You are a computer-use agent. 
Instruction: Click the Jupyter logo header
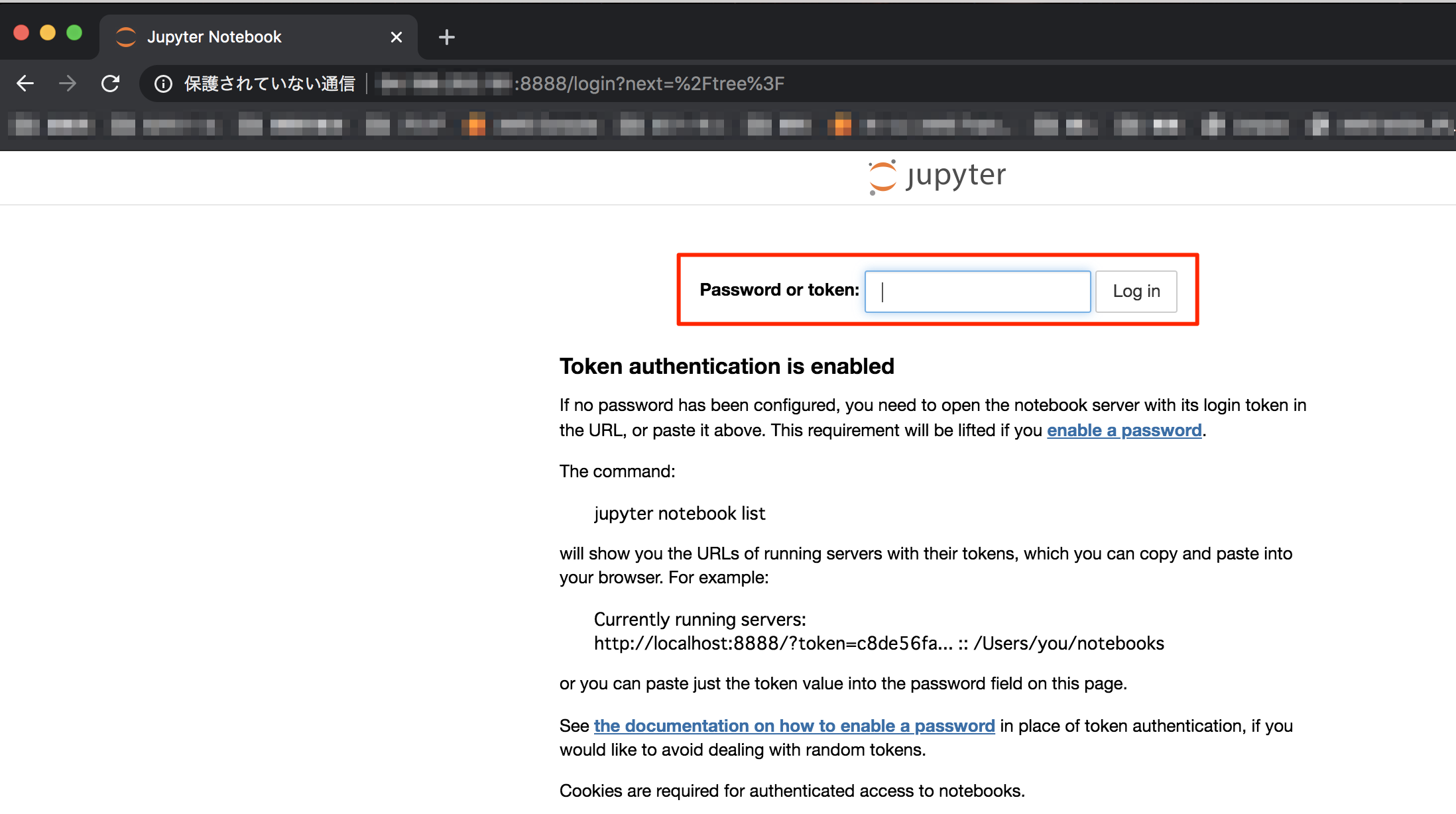pyautogui.click(x=937, y=177)
